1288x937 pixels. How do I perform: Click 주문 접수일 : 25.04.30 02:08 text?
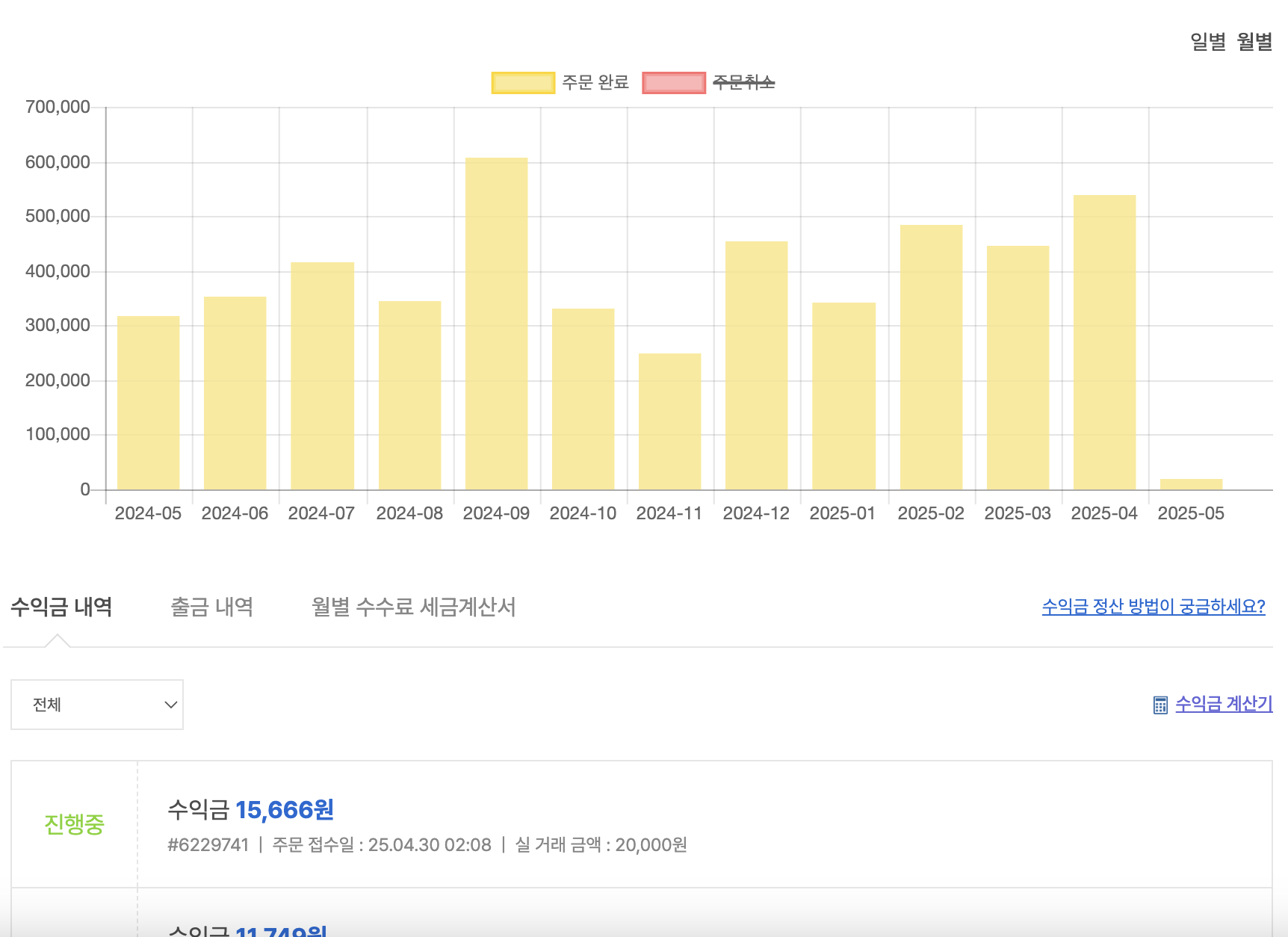[382, 845]
